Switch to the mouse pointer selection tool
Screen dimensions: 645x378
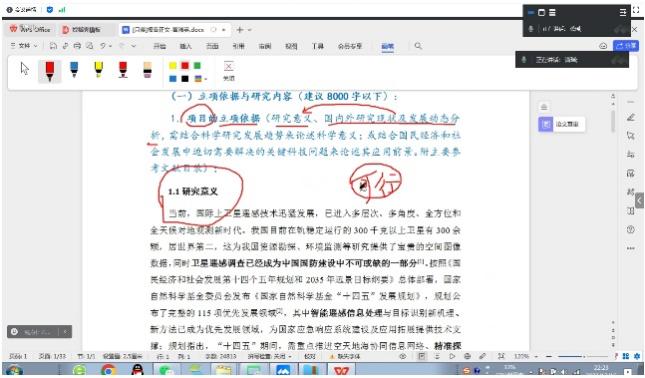(x=25, y=69)
